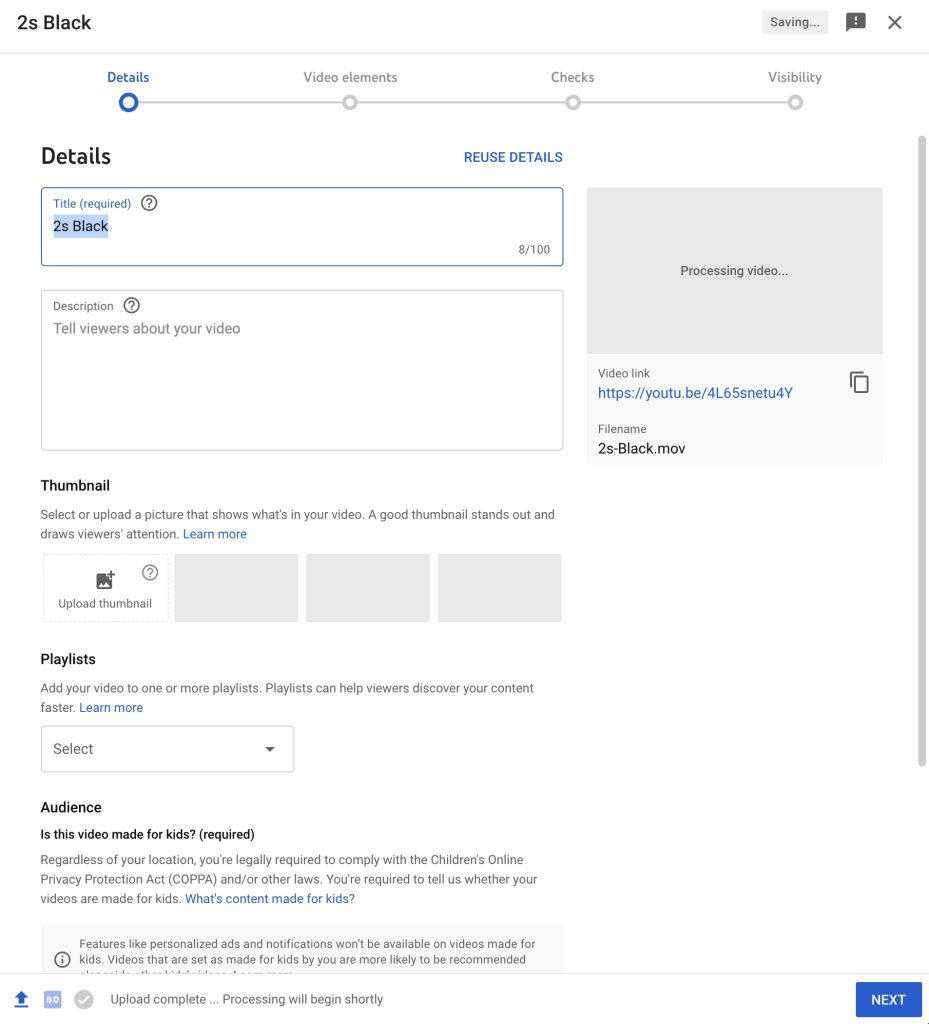Close the upload dialog
The height and width of the screenshot is (1024, 929).
click(894, 22)
